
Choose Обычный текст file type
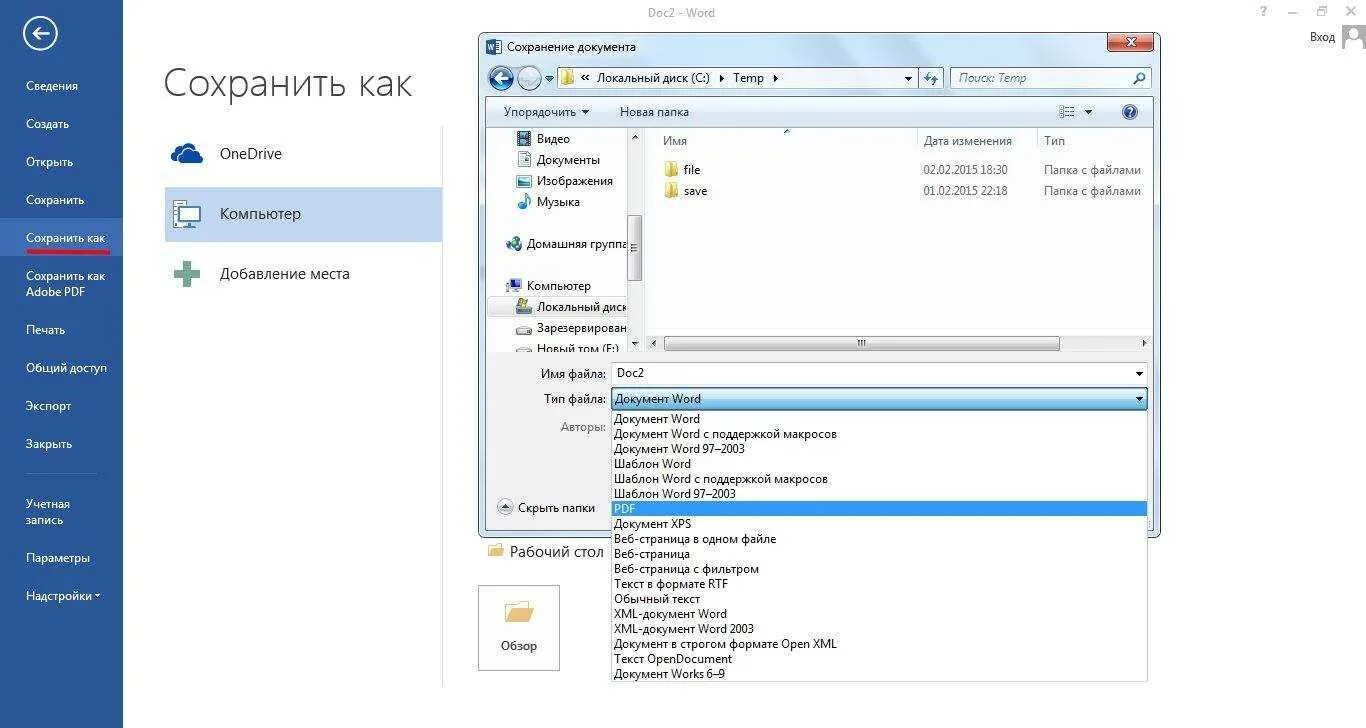click(879, 599)
